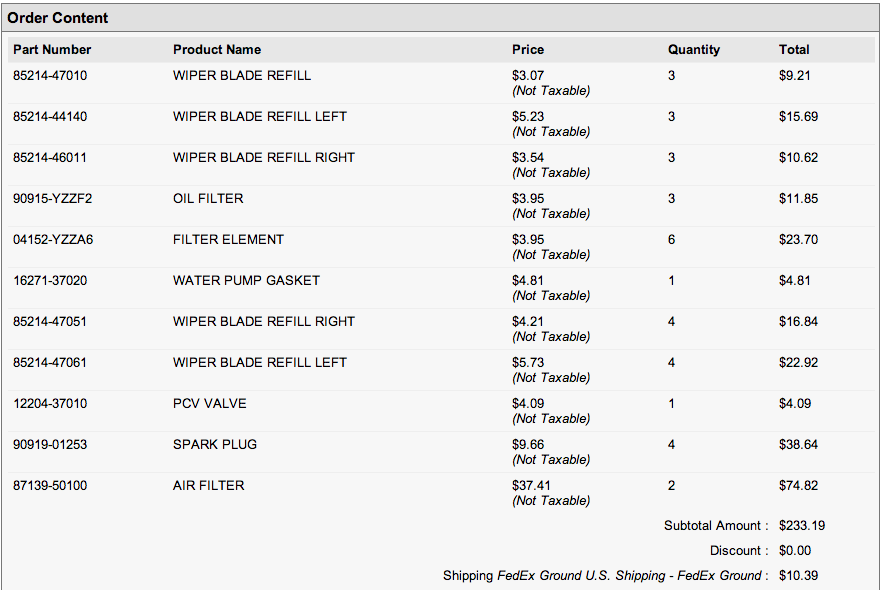Select part number 85214-47010
The height and width of the screenshot is (590, 882).
[x=50, y=75]
